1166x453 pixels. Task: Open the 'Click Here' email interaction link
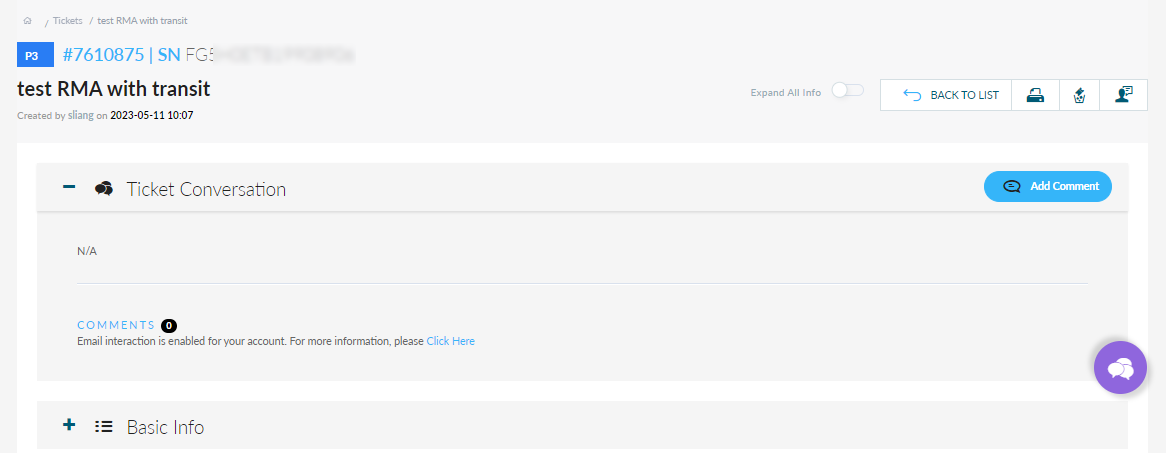(450, 341)
